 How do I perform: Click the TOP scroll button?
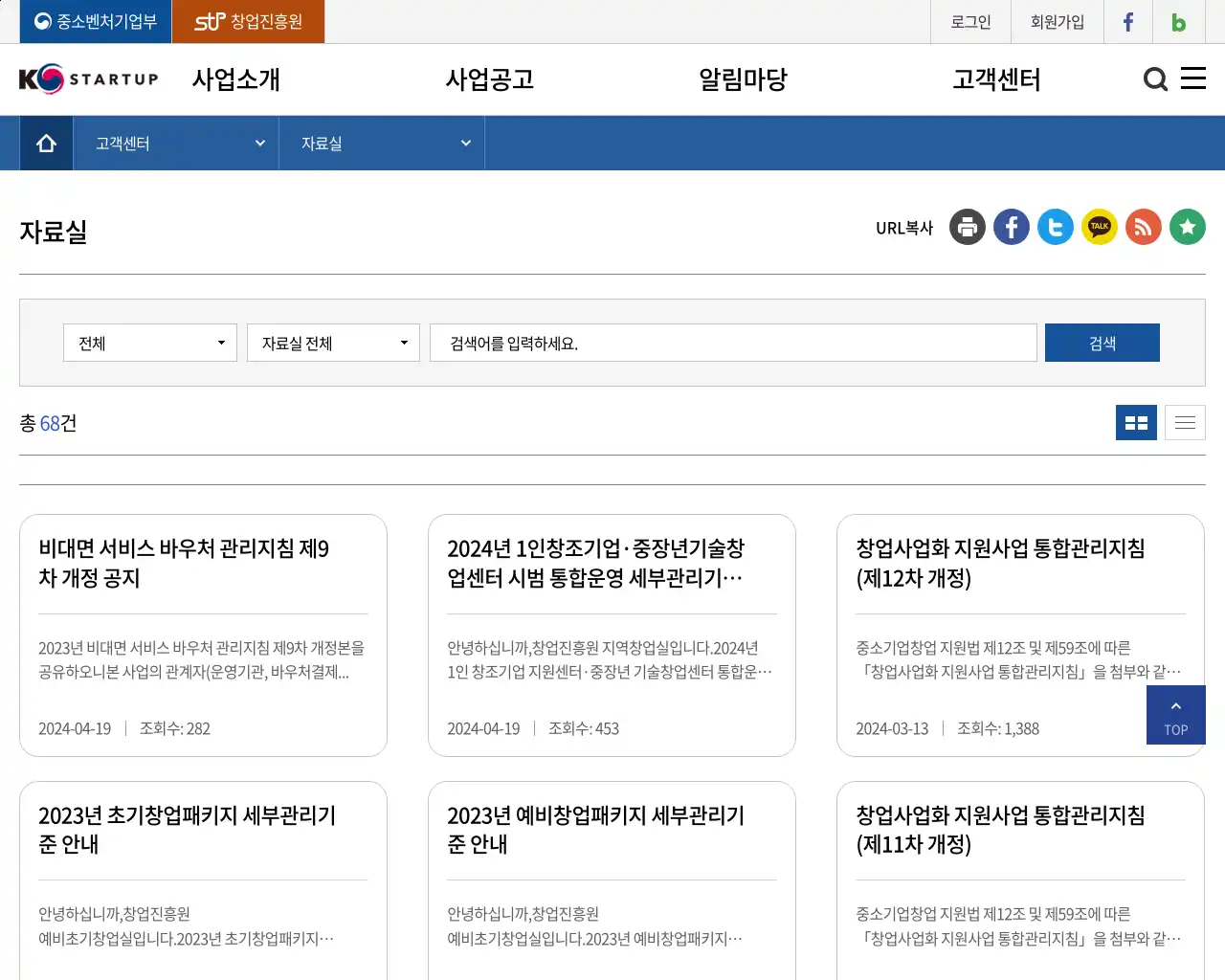[1175, 715]
